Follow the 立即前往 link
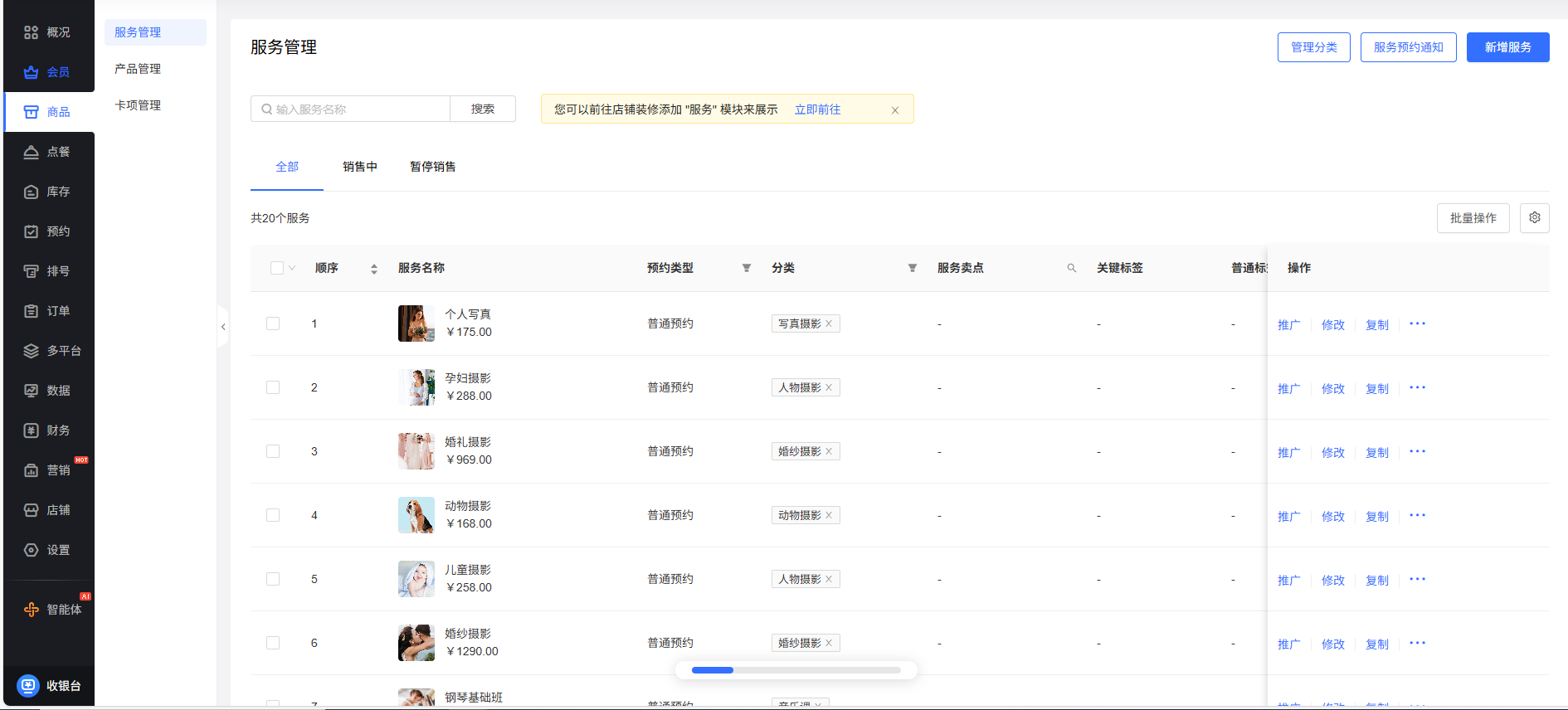 [817, 109]
